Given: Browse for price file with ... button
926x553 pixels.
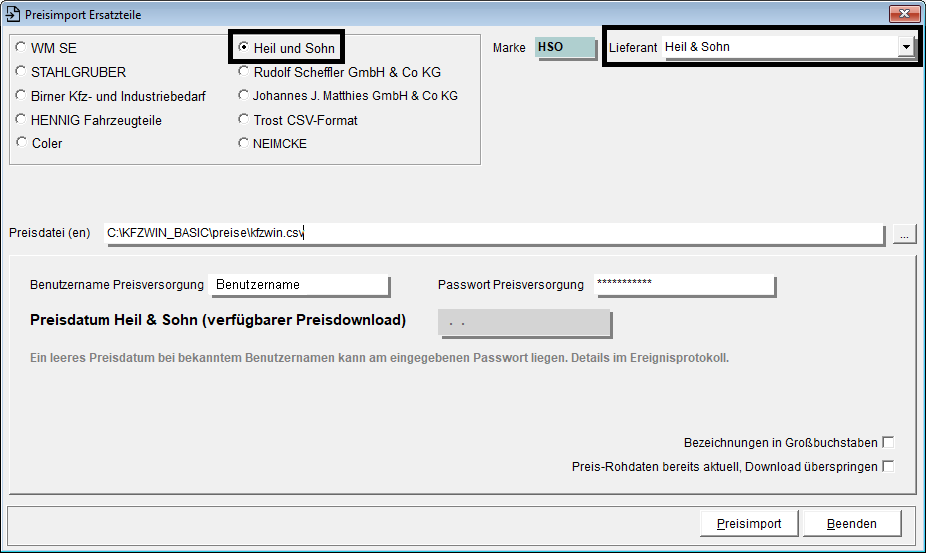Looking at the screenshot, I should tap(904, 234).
